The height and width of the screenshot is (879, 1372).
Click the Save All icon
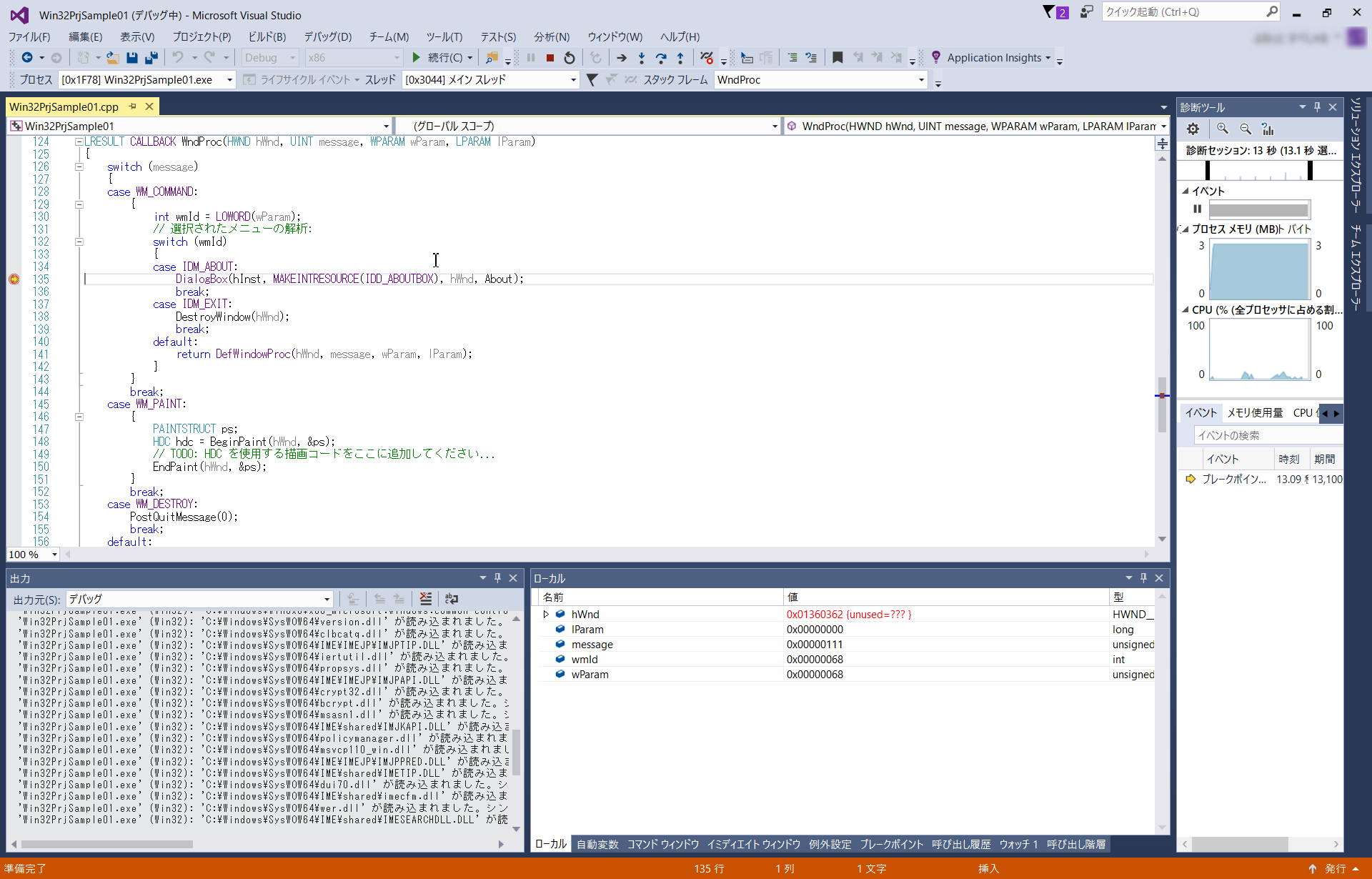pos(151,58)
